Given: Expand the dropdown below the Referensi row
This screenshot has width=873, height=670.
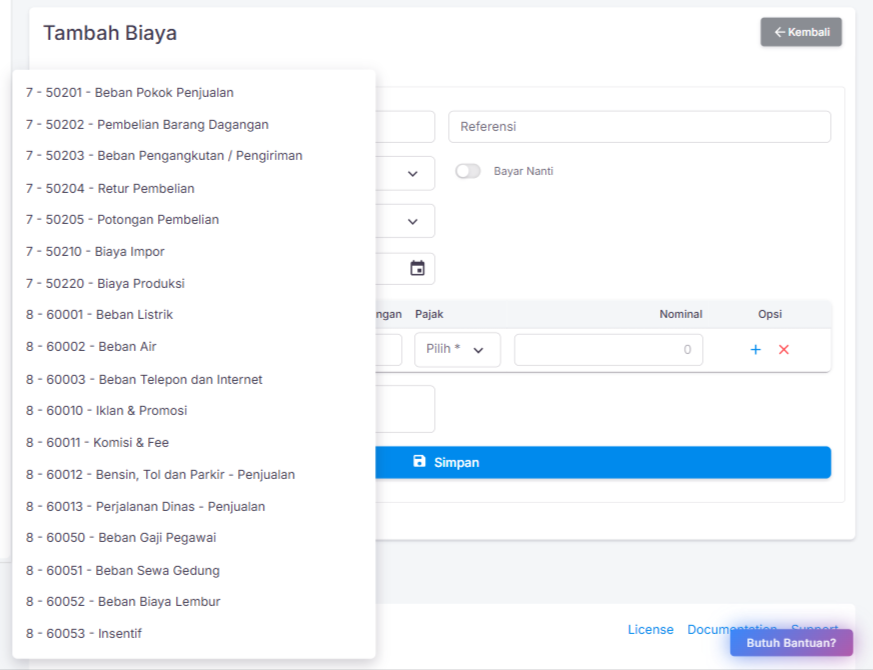Looking at the screenshot, I should pos(412,173).
